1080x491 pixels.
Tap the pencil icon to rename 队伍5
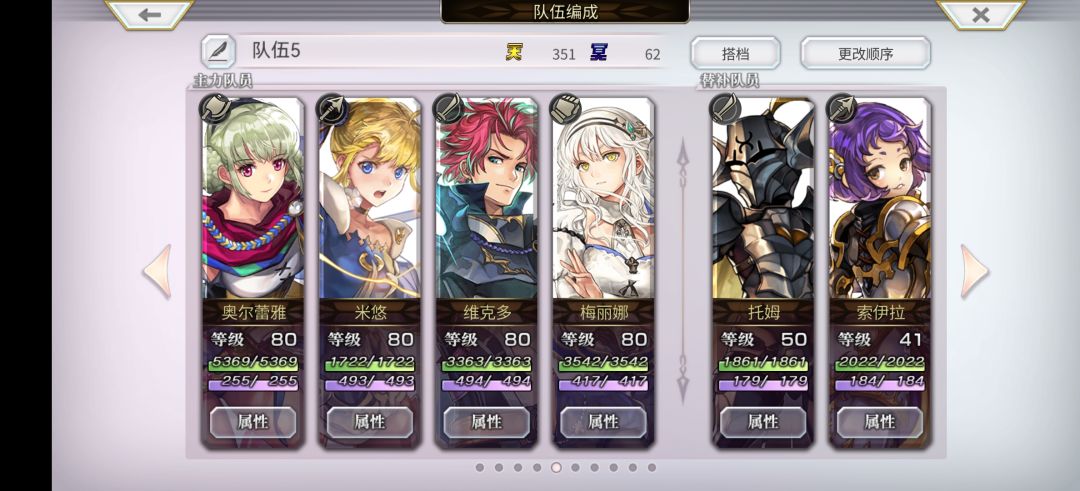[218, 52]
